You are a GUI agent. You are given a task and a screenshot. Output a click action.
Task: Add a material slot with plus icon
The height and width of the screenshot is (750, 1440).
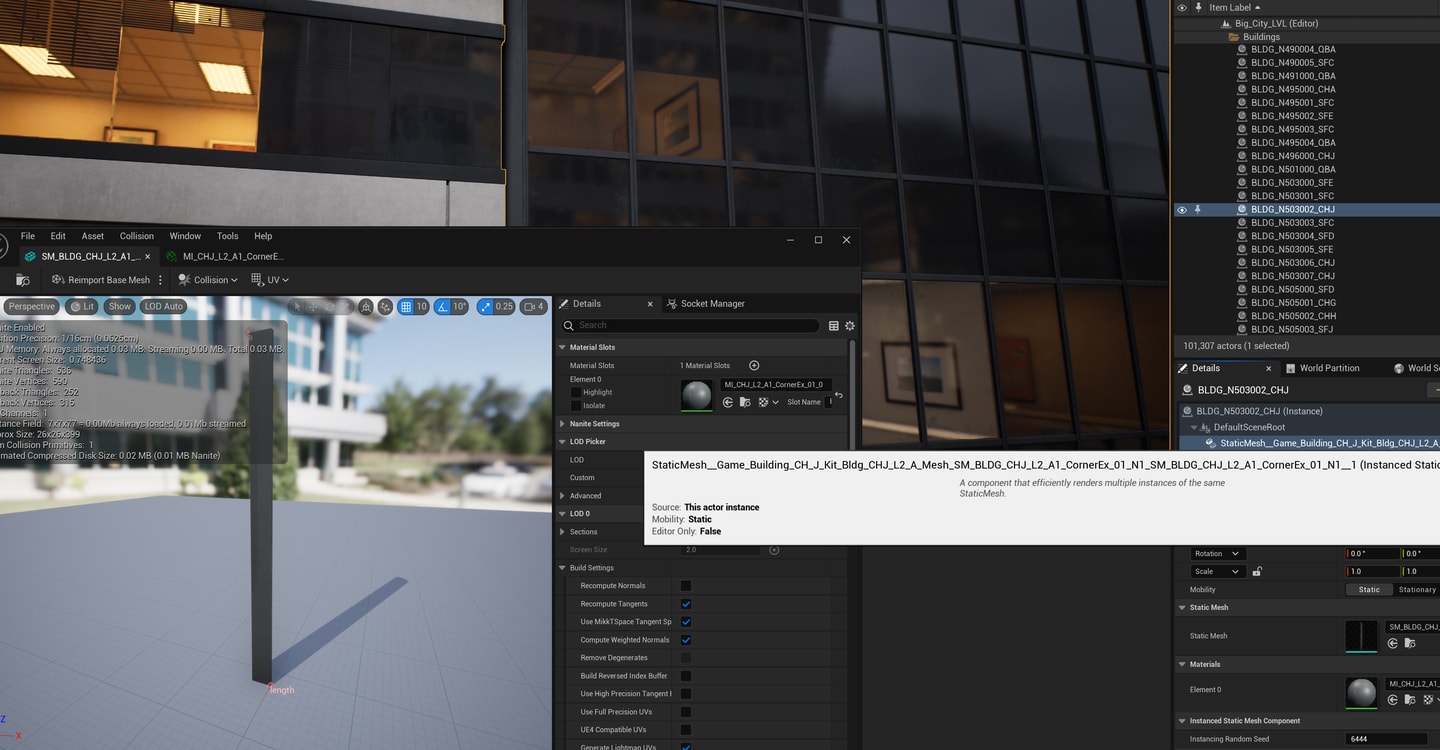[x=754, y=365]
